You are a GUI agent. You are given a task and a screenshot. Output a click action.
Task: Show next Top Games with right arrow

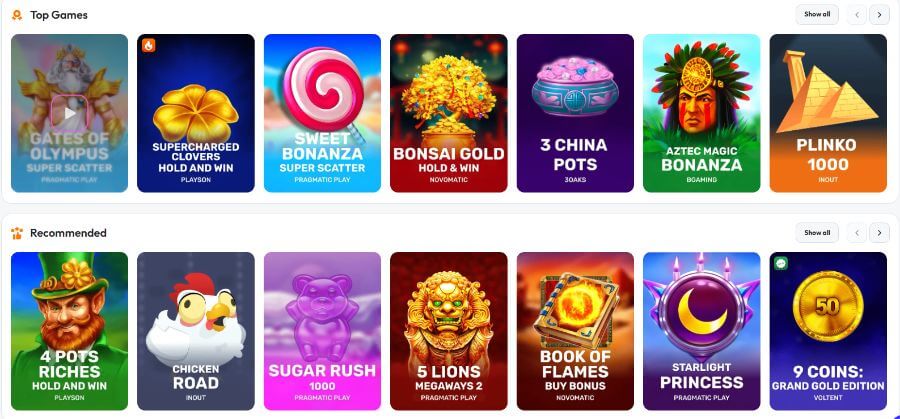[x=879, y=15]
